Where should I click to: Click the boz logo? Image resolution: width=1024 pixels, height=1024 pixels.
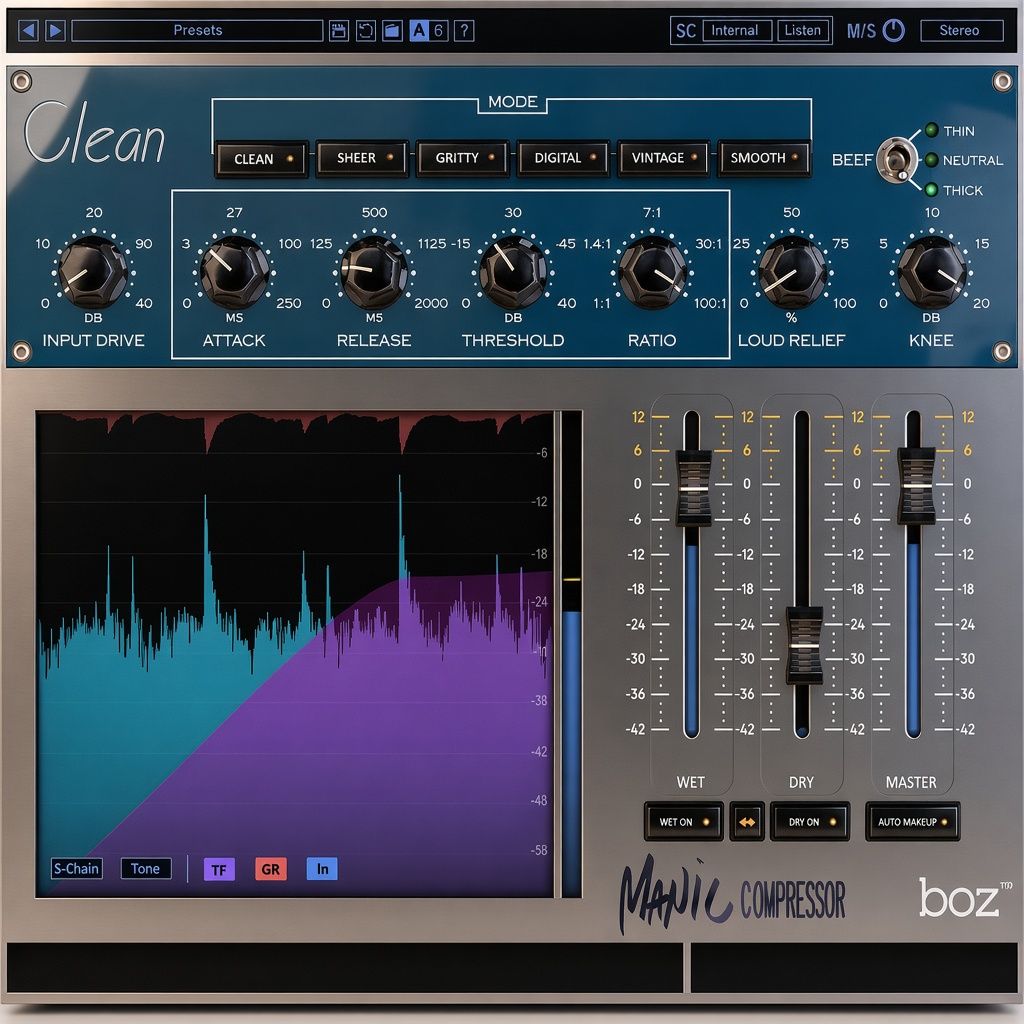[965, 897]
